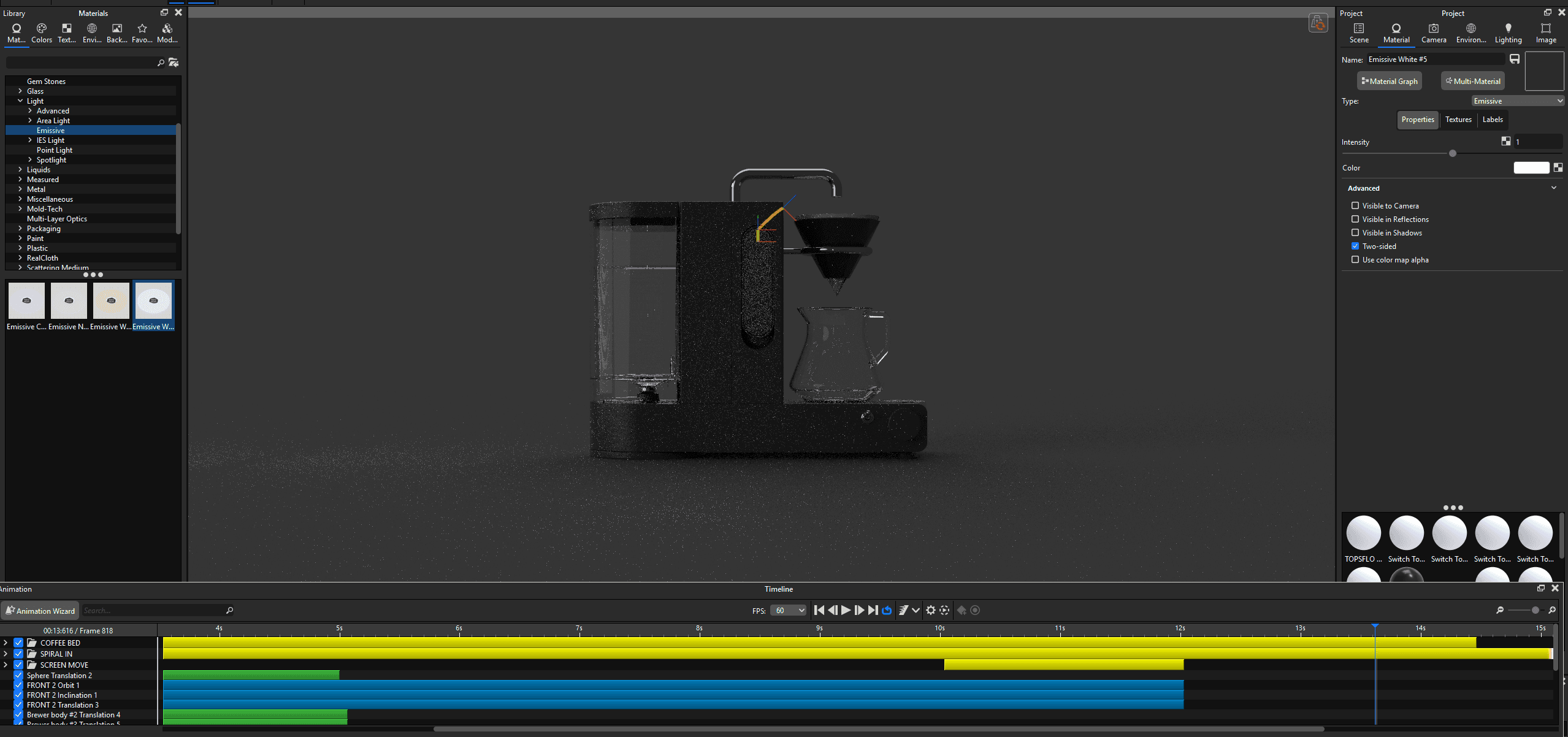Uncheck the Two-sided option
Image resolution: width=1568 pixels, height=737 pixels.
click(x=1355, y=246)
